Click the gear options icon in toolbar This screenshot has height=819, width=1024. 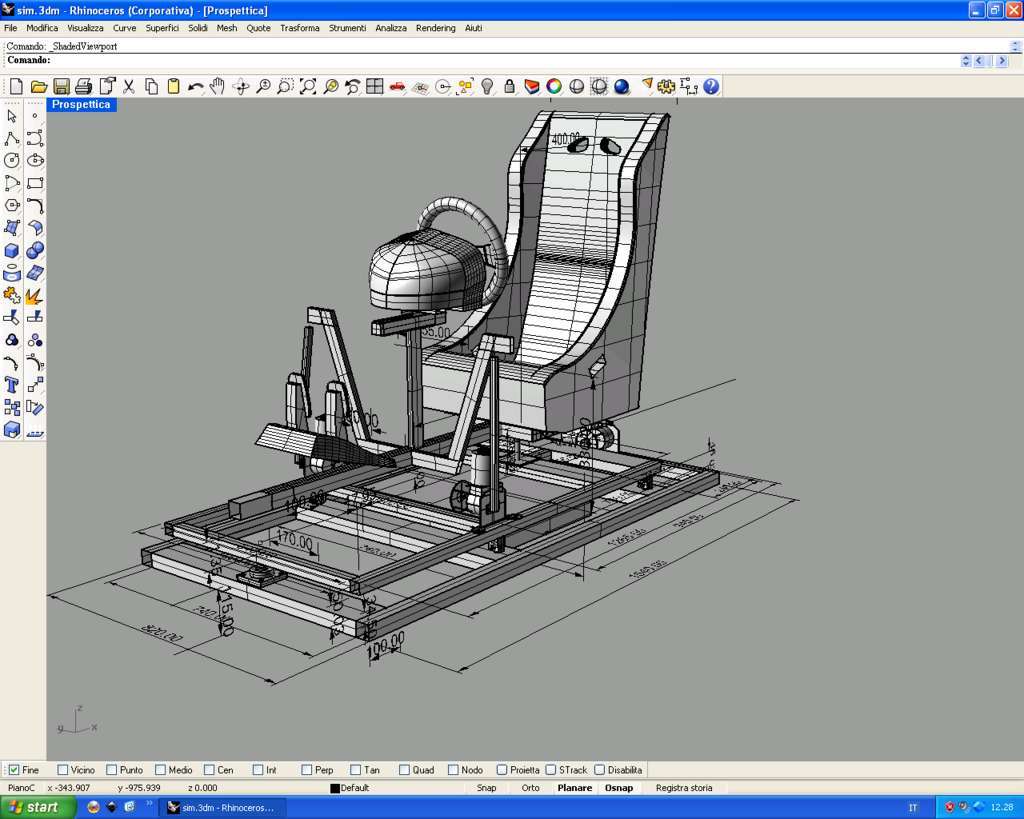(x=666, y=86)
